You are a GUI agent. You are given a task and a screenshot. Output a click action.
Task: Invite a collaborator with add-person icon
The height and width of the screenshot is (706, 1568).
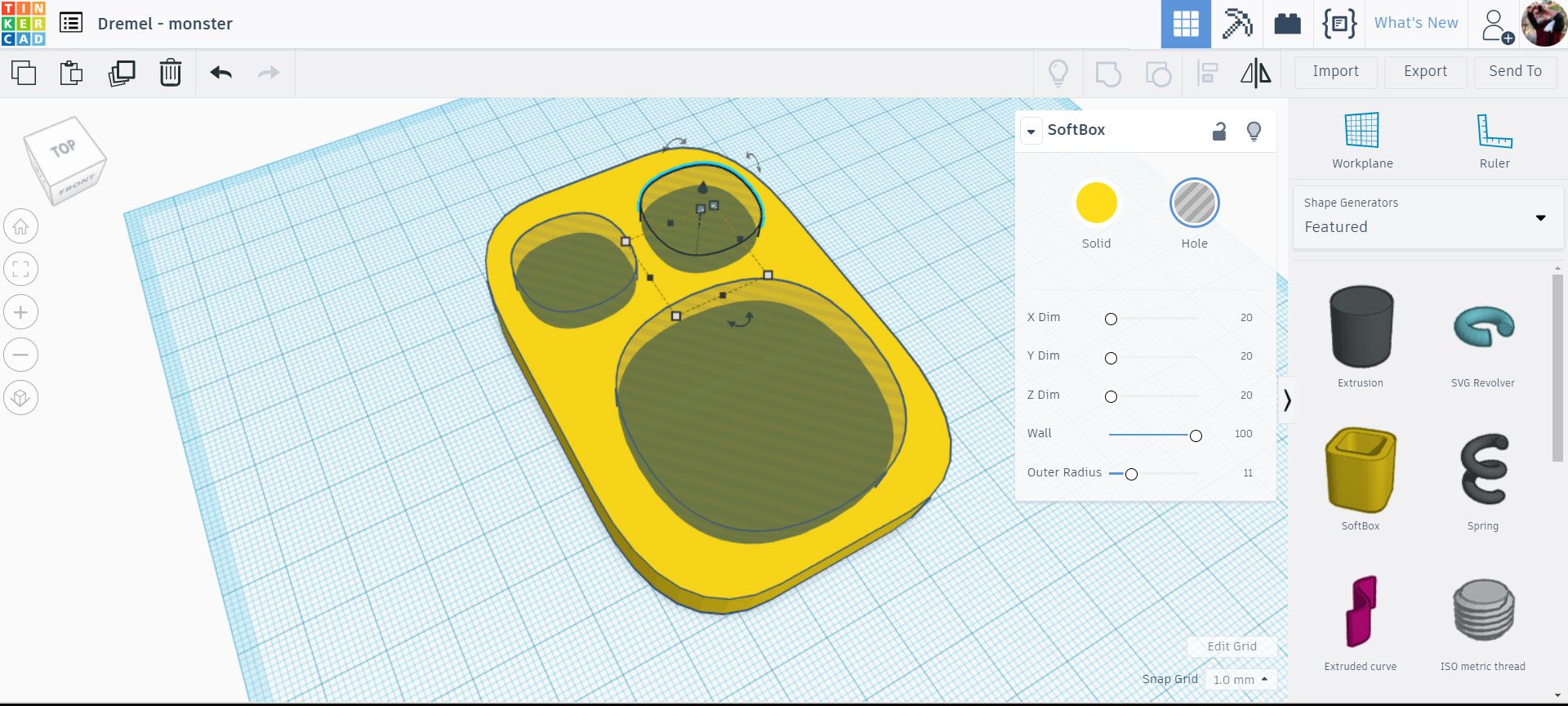1497,25
